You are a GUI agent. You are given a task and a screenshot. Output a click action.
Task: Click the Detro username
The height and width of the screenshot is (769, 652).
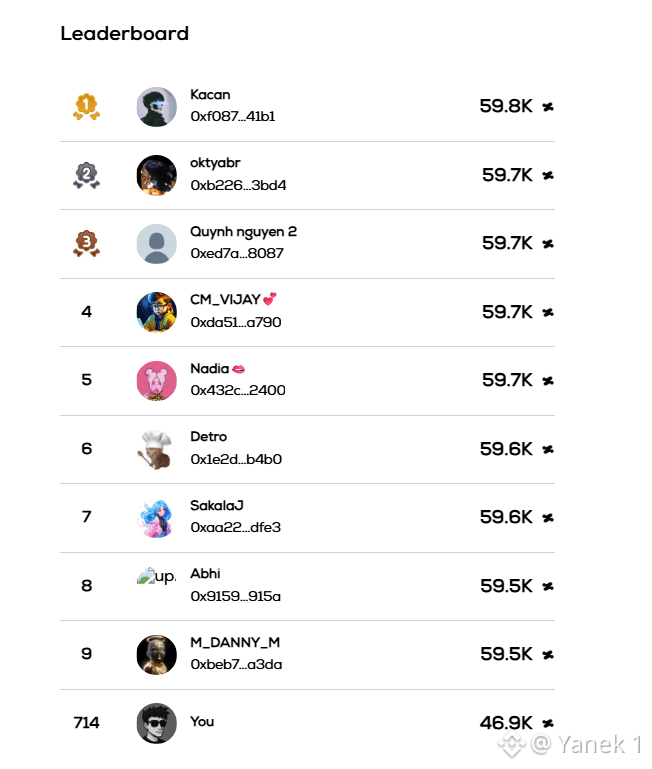tap(209, 436)
